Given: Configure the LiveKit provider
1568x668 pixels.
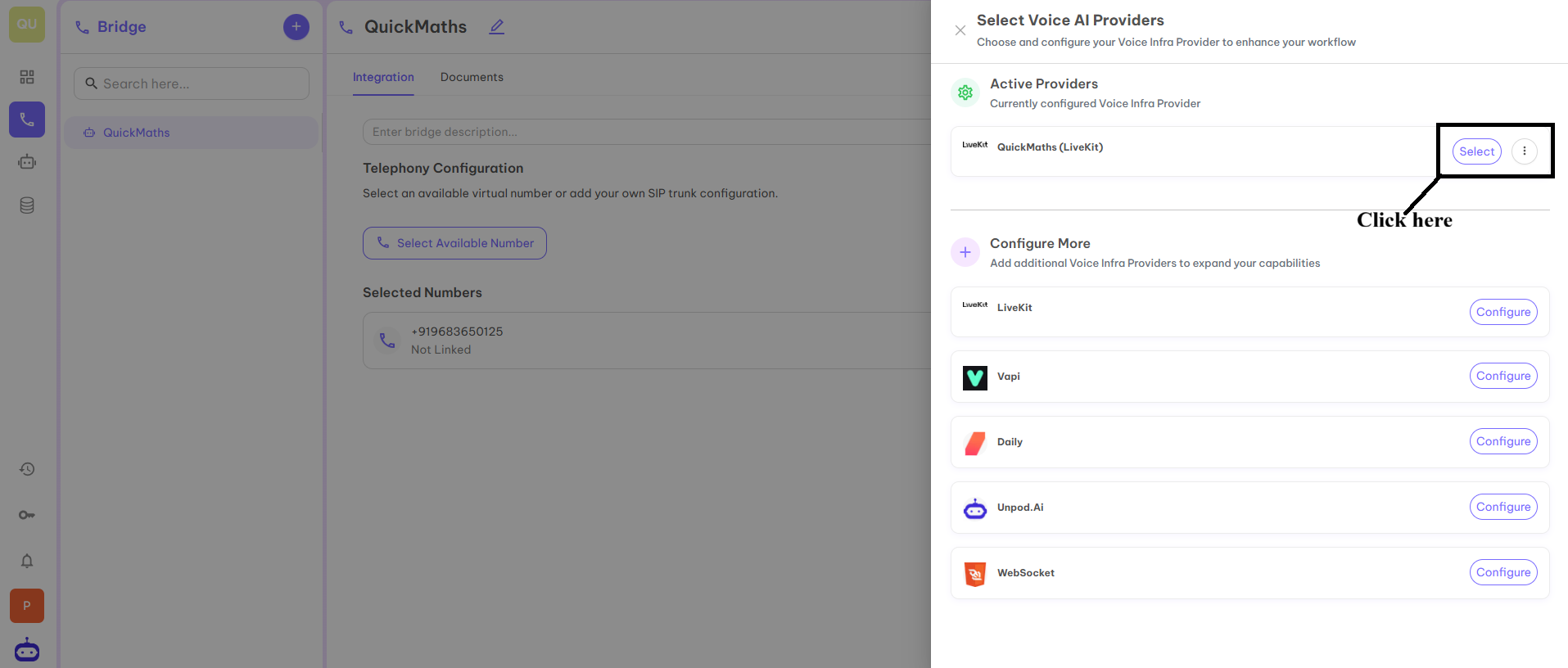Looking at the screenshot, I should tap(1503, 312).
